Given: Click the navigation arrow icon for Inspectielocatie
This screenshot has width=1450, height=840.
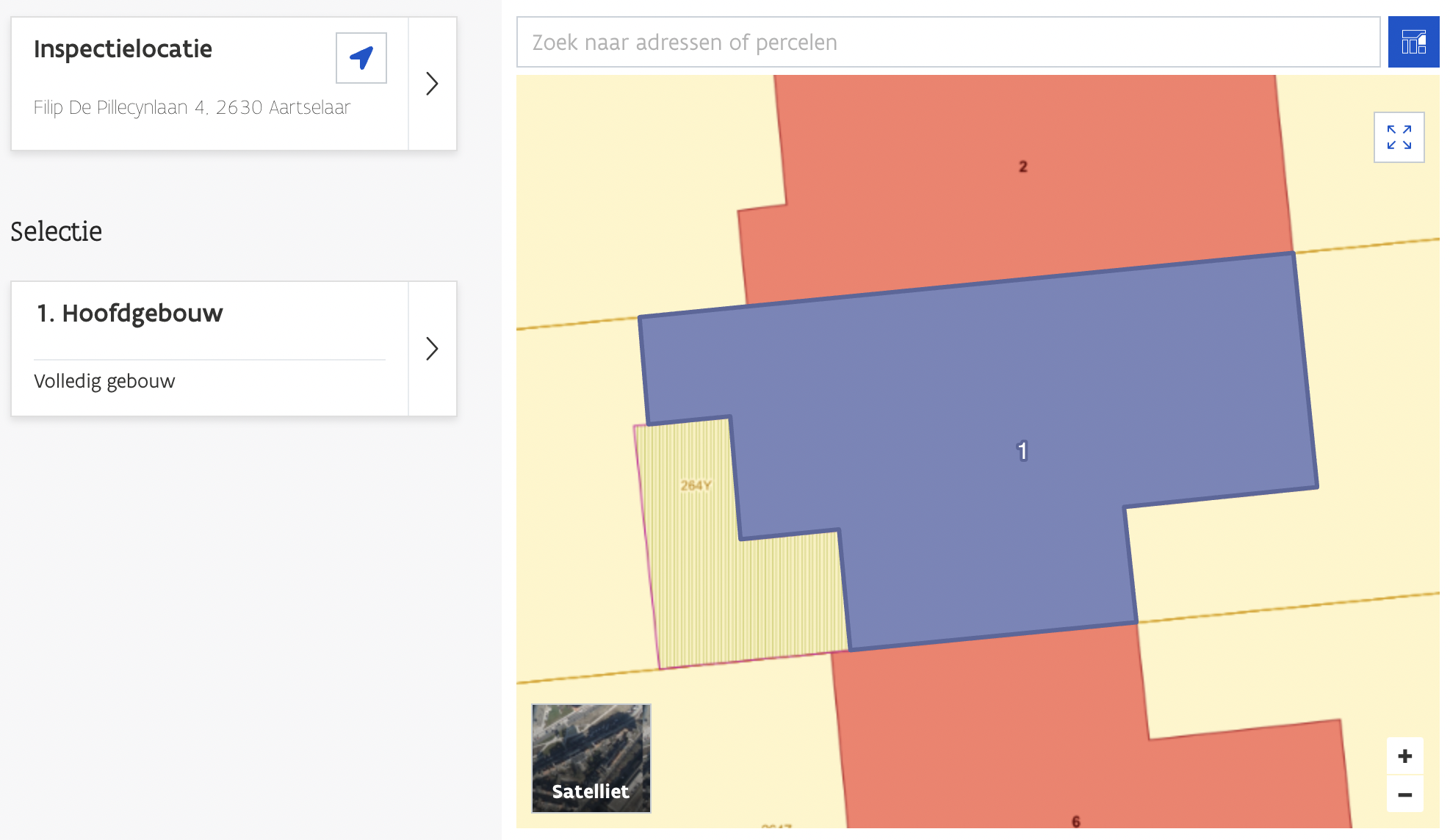Looking at the screenshot, I should point(361,57).
